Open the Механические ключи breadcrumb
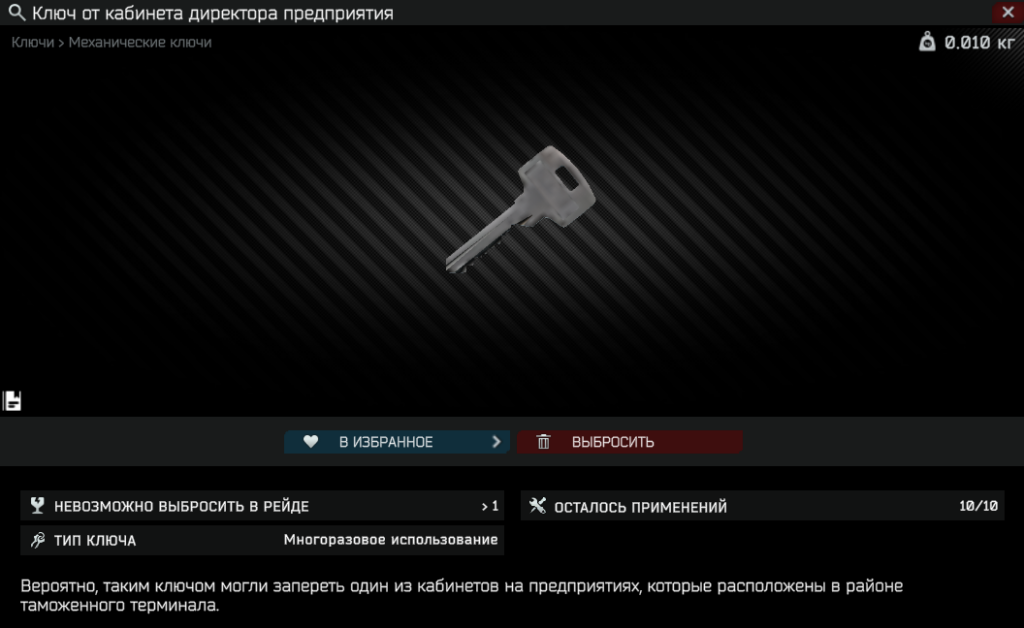The width and height of the screenshot is (1024, 628). tap(140, 42)
